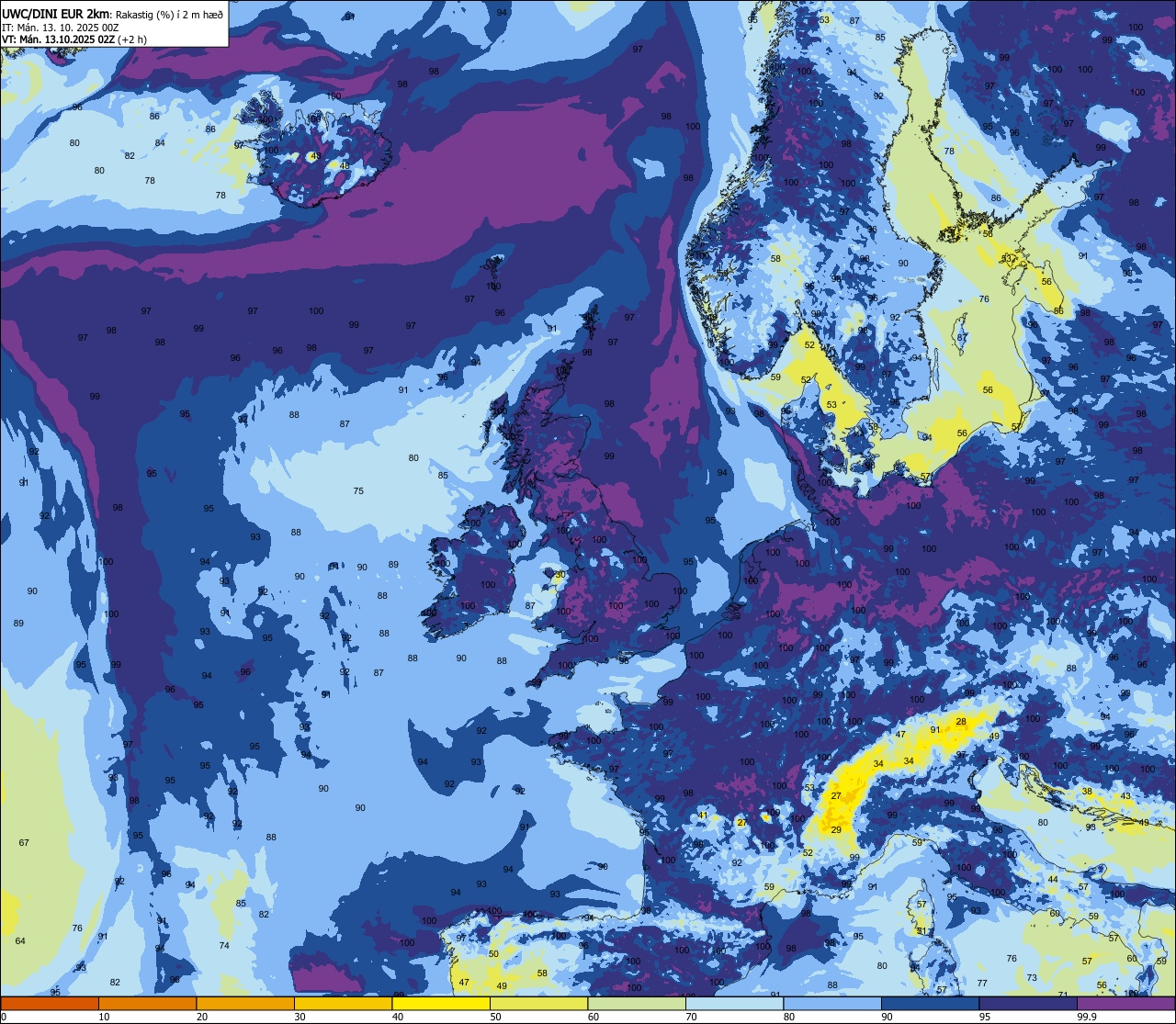Click the value 28 over the eastern Alps
Image resolution: width=1176 pixels, height=1024 pixels.
pyautogui.click(x=961, y=722)
